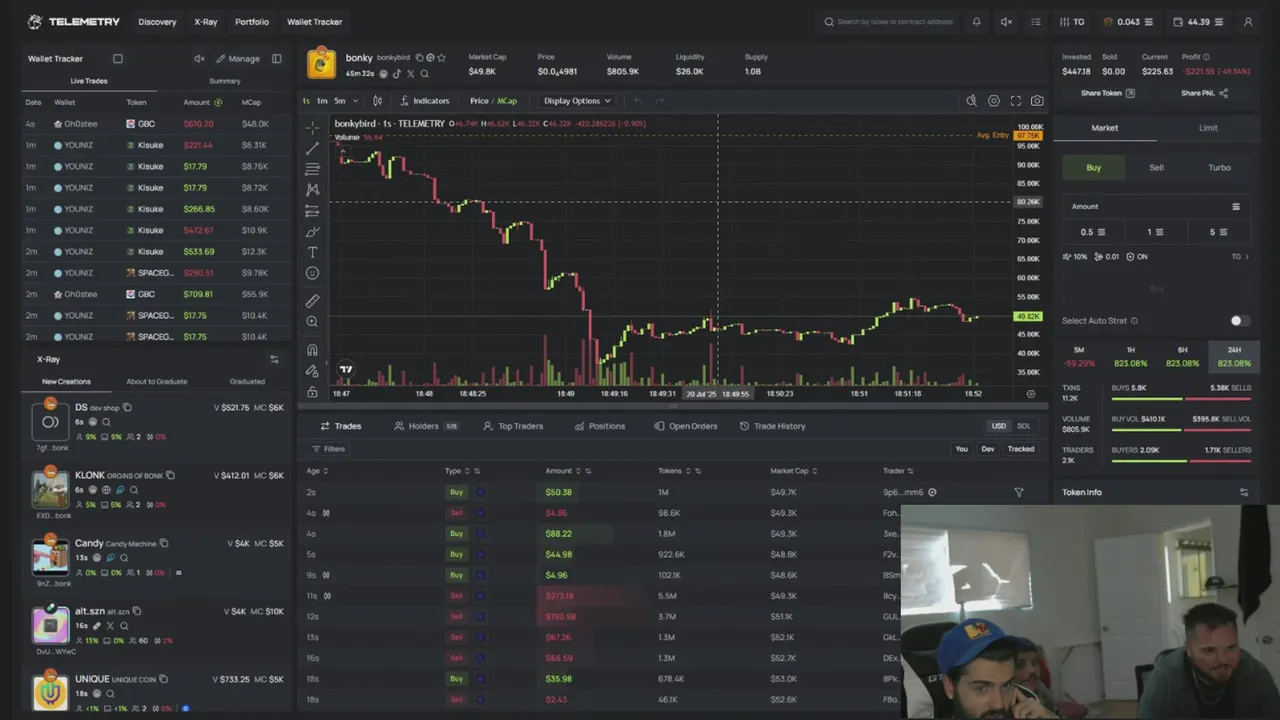Filter trades to Tracked wallets
This screenshot has height=720, width=1280.
tap(1021, 449)
